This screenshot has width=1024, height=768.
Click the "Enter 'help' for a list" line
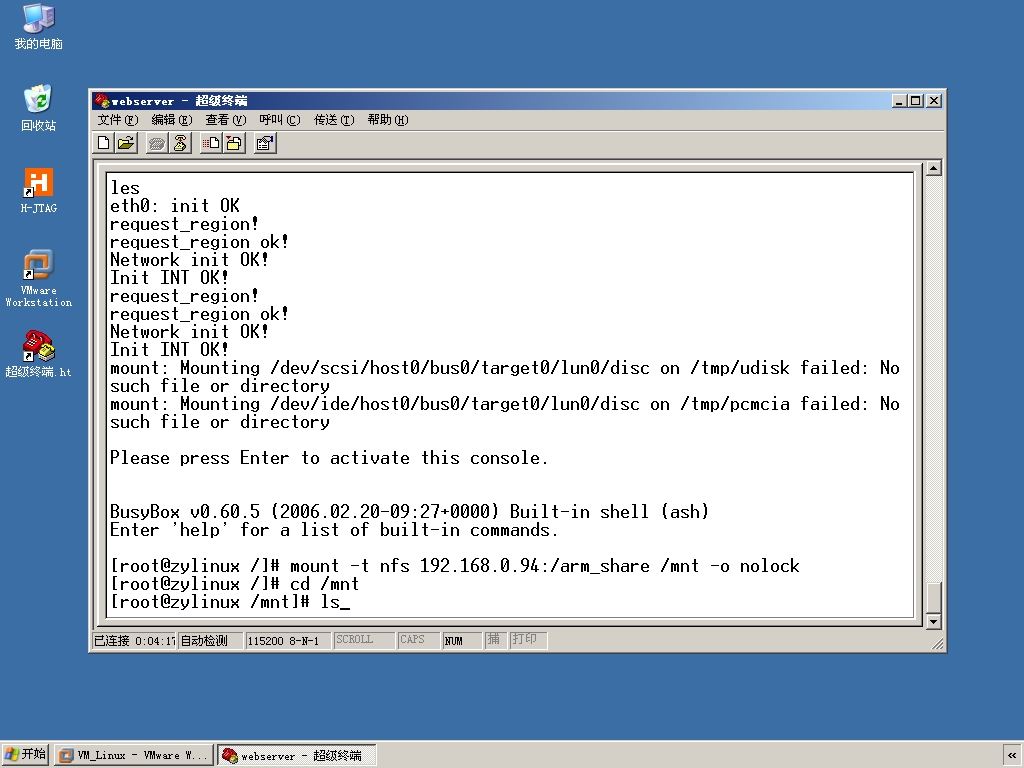click(x=334, y=530)
